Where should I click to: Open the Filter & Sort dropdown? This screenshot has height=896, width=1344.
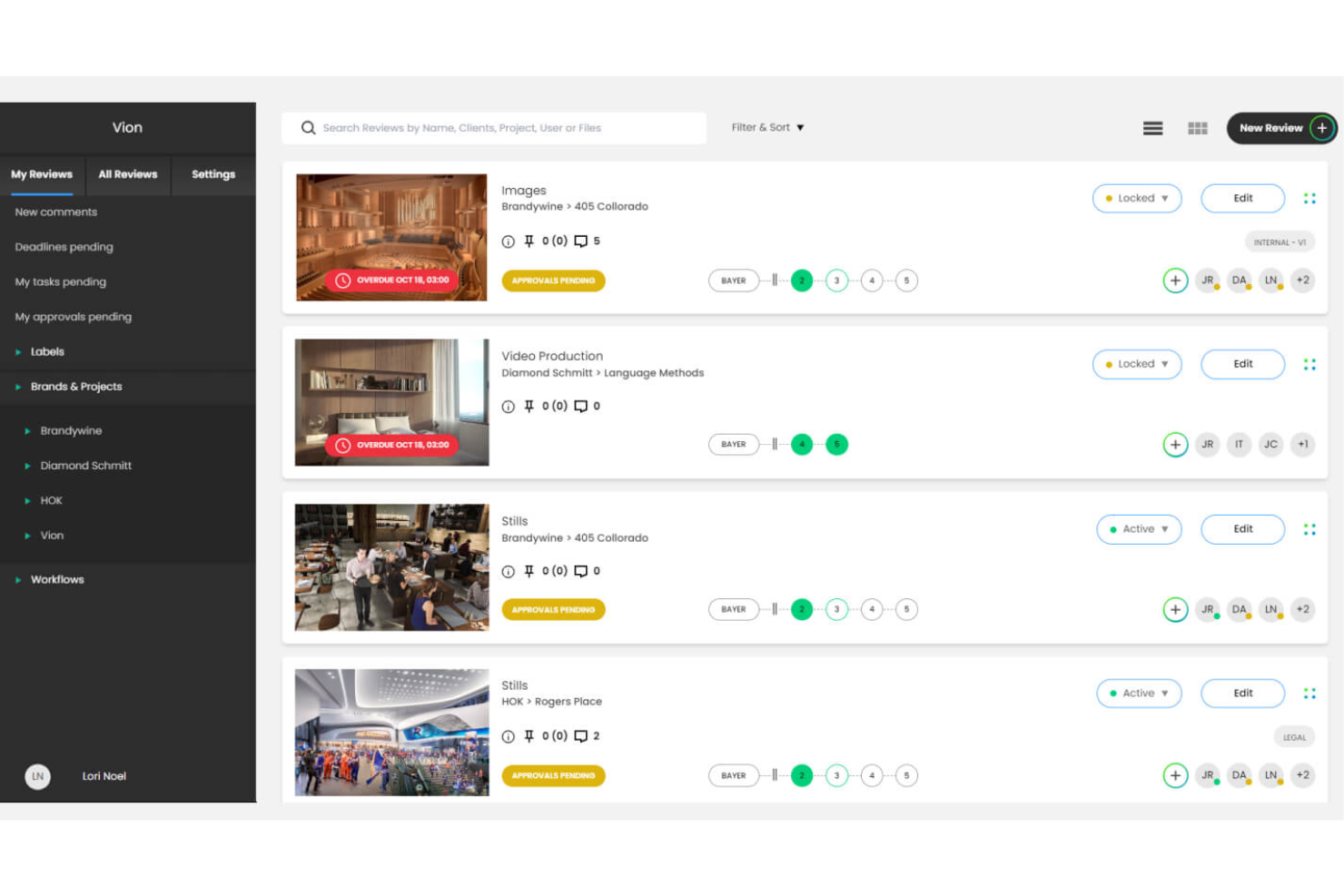coord(767,127)
